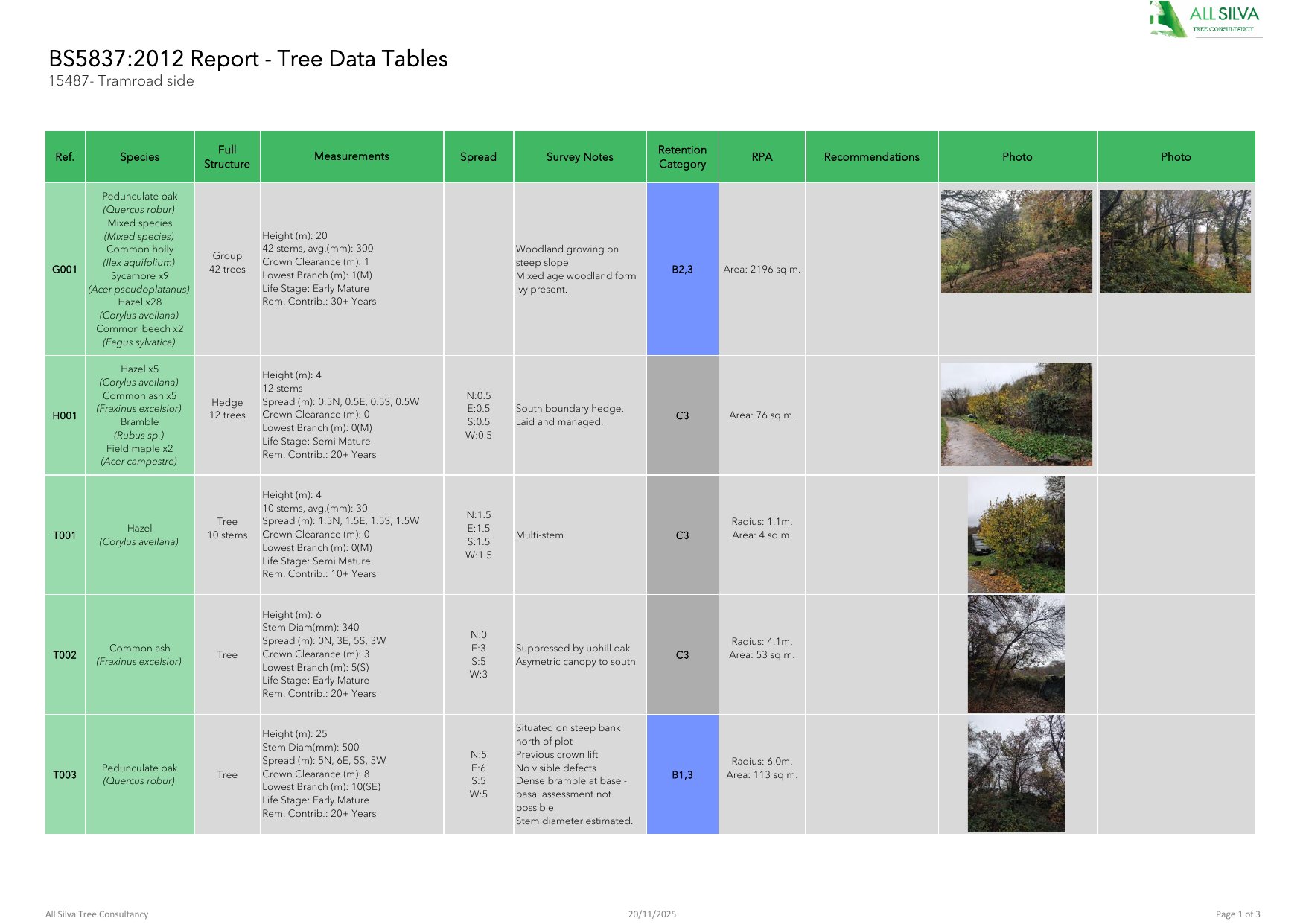Click the blue B2,3 retention category cell
The width and height of the screenshot is (1306, 924).
point(682,269)
